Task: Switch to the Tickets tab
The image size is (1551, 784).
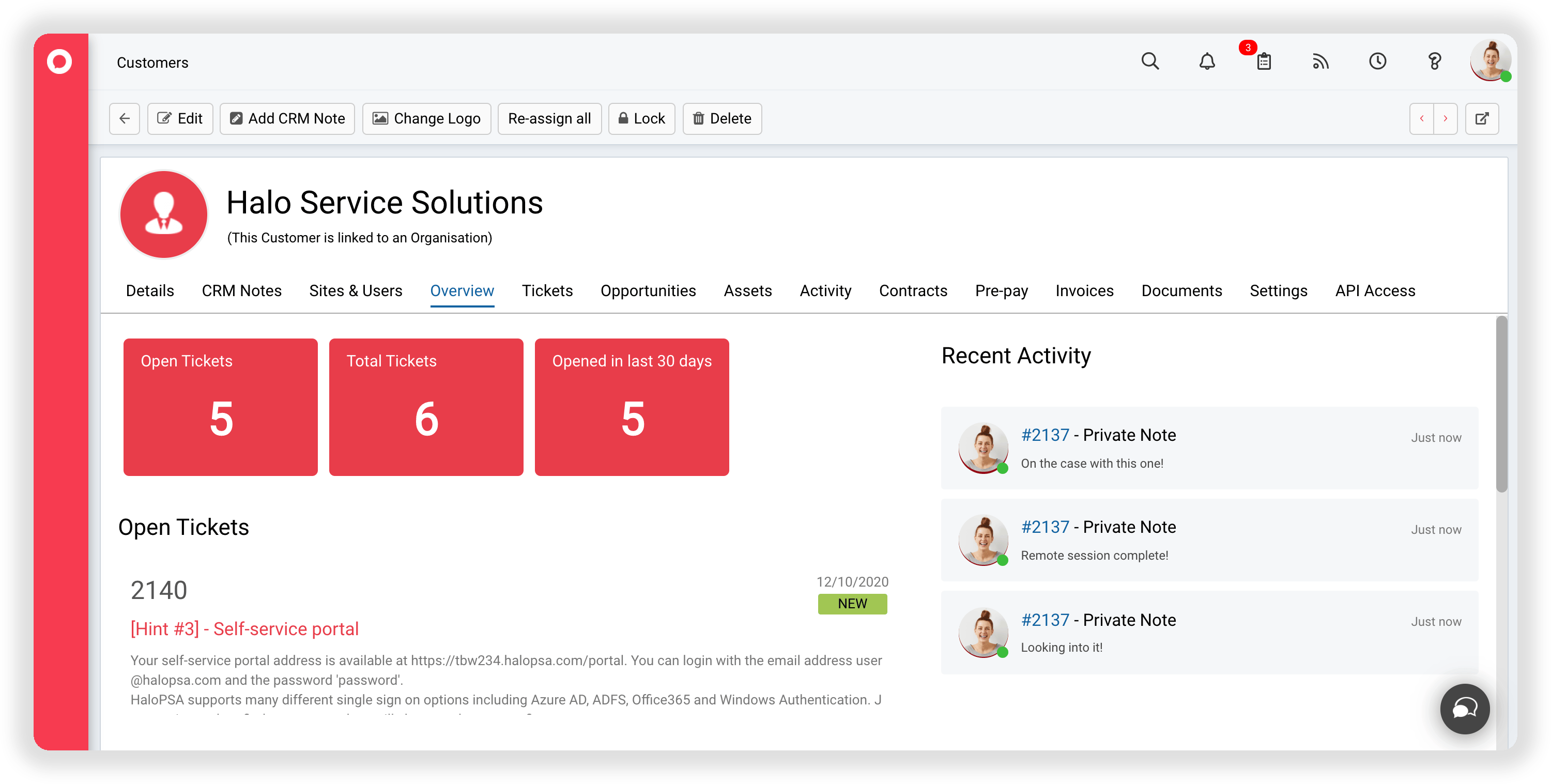Action: click(x=547, y=291)
